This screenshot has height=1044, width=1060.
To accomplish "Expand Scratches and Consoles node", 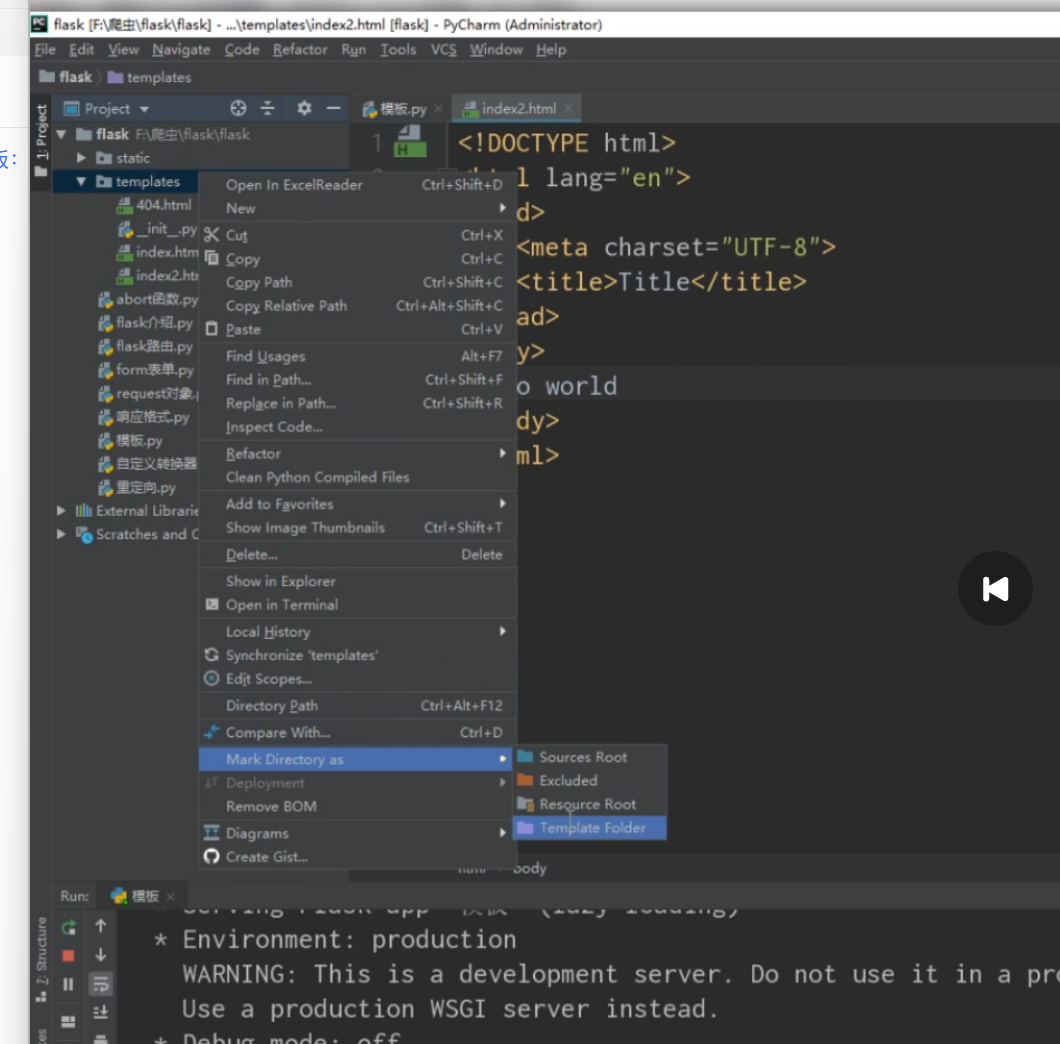I will pyautogui.click(x=61, y=534).
